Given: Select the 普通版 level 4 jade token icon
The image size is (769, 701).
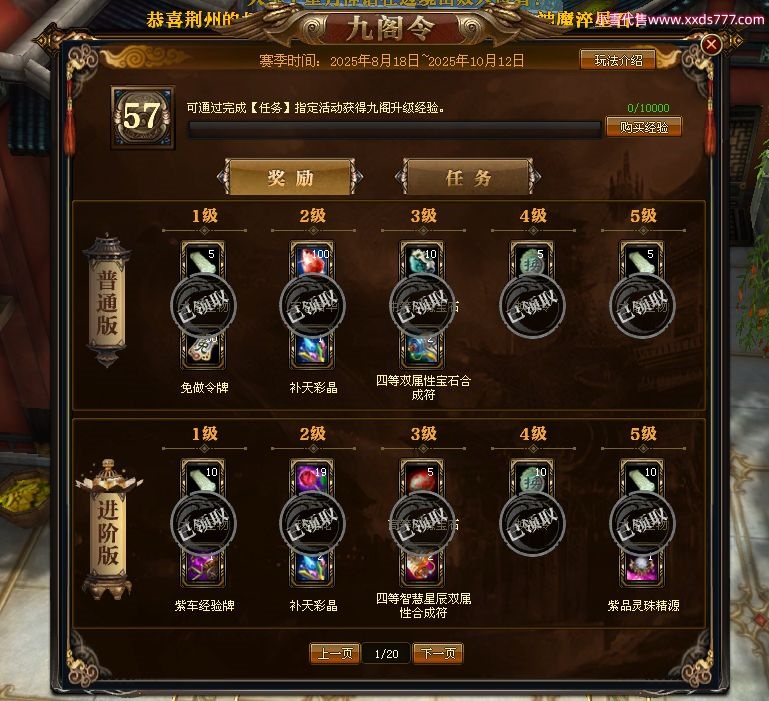Looking at the screenshot, I should (532, 260).
